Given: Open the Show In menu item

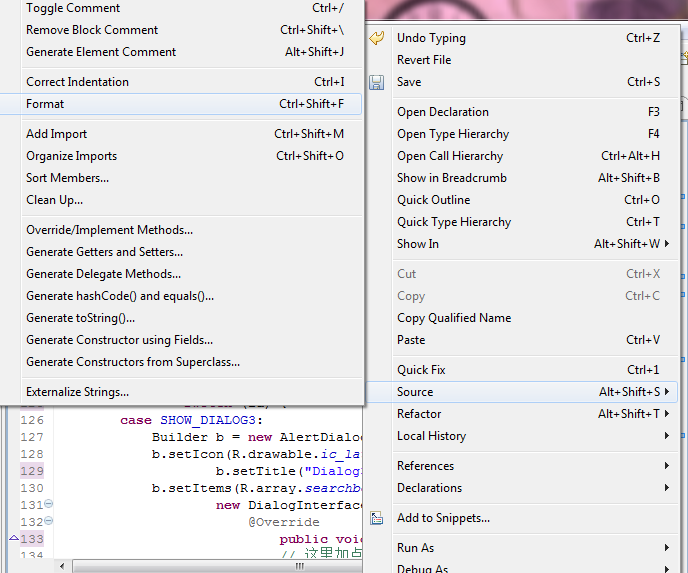Looking at the screenshot, I should pyautogui.click(x=522, y=244).
